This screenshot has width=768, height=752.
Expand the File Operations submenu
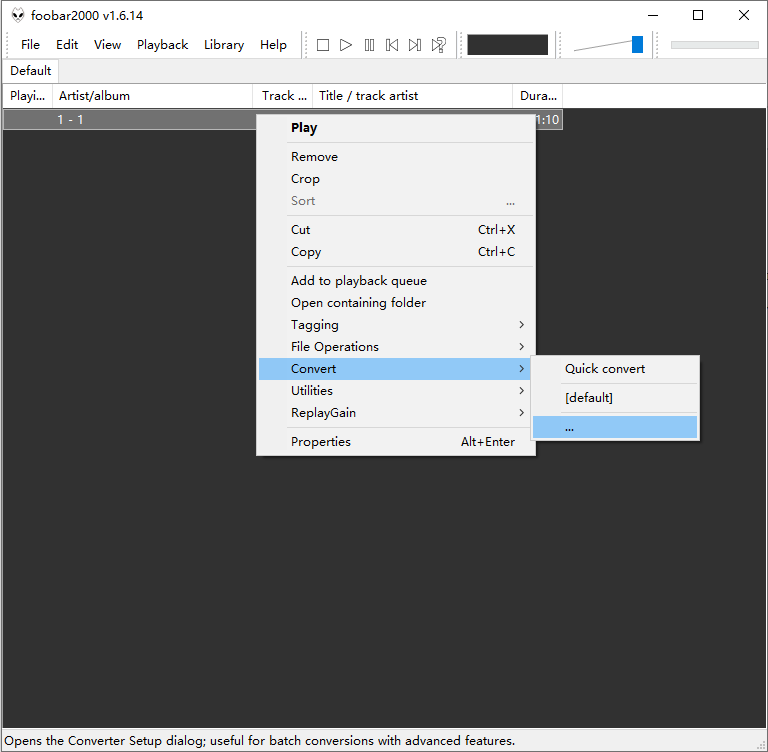coord(396,347)
